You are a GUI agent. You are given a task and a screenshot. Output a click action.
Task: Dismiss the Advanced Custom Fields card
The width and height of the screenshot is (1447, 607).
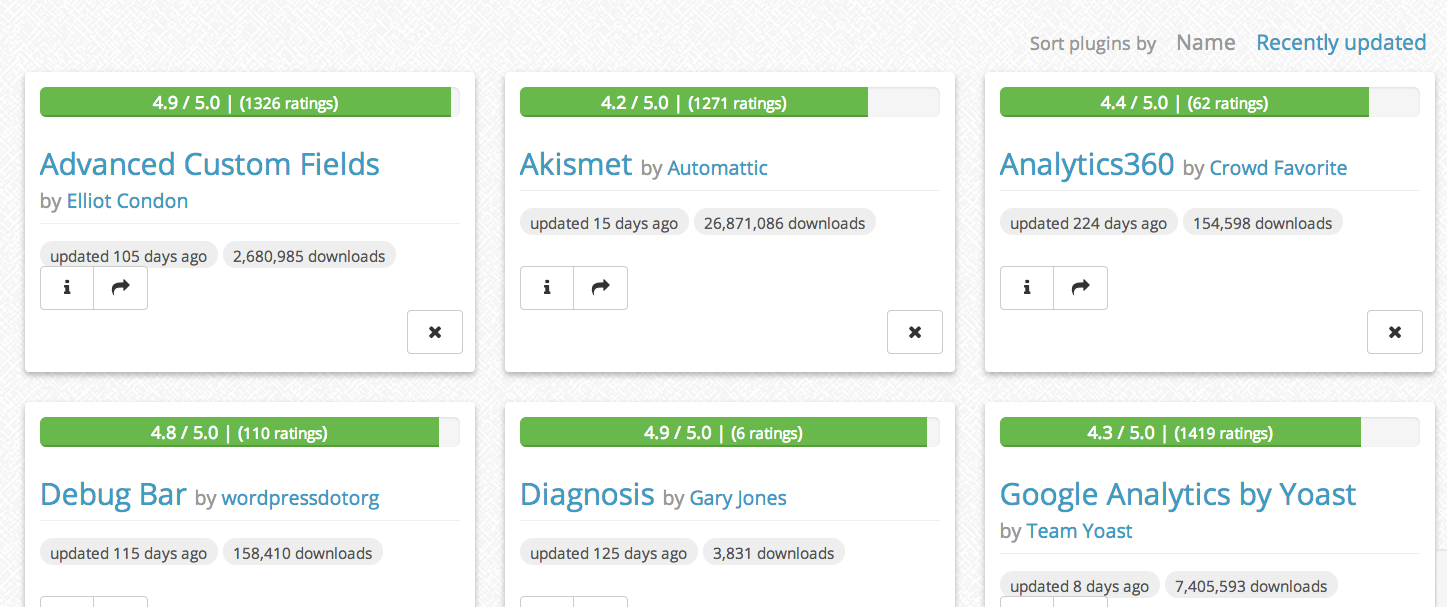pyautogui.click(x=434, y=331)
